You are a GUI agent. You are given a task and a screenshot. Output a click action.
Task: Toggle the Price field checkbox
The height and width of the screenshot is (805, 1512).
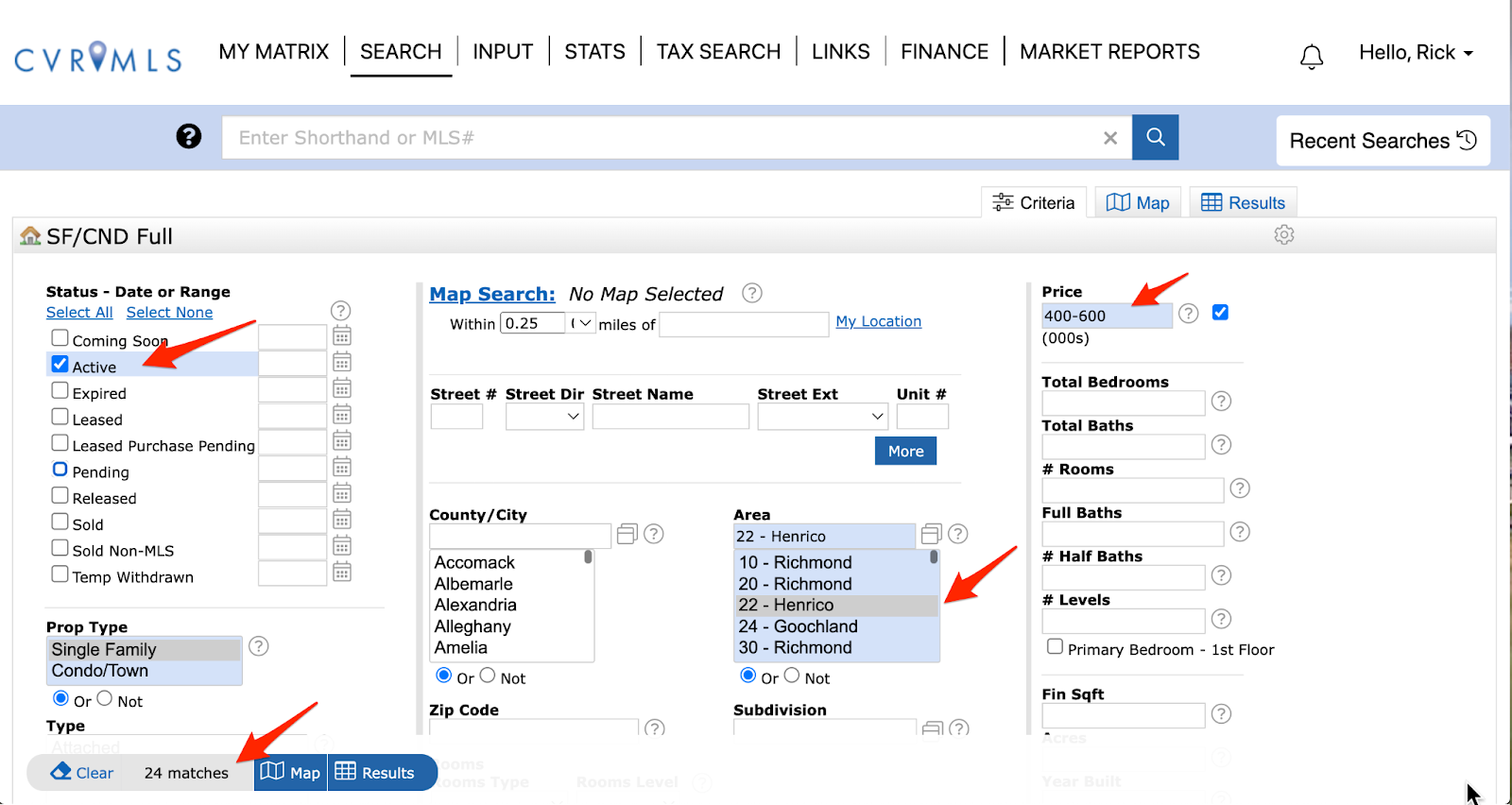tap(1221, 313)
